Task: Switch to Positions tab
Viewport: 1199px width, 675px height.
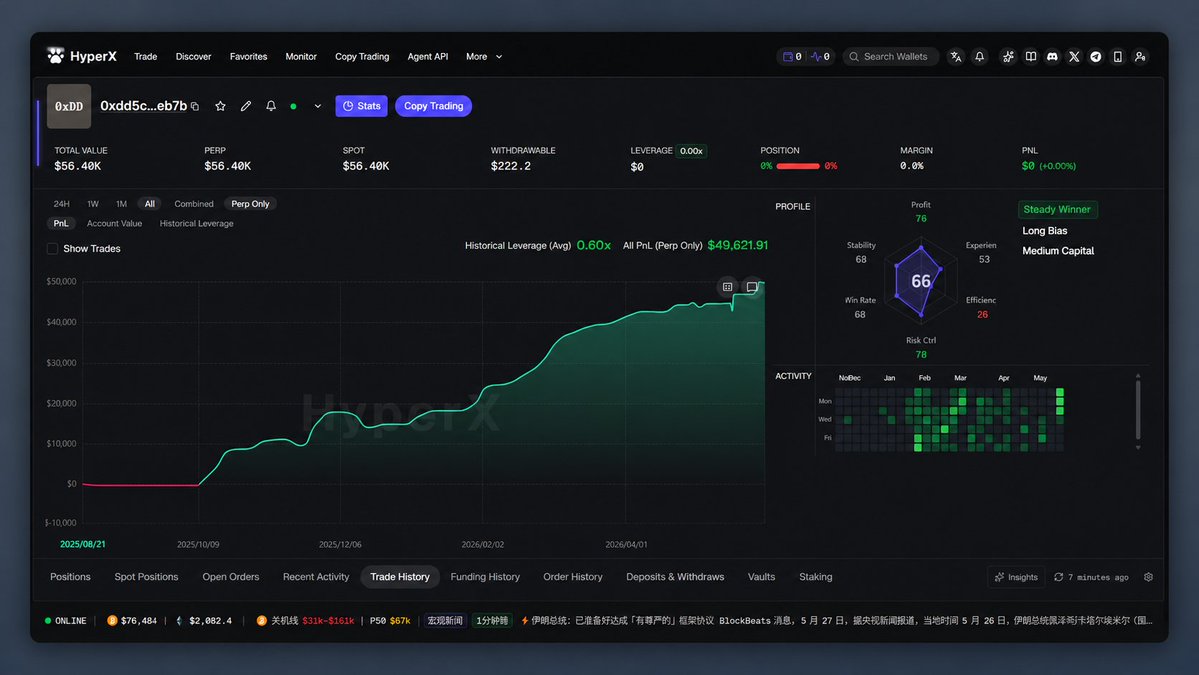Action: tap(70, 577)
